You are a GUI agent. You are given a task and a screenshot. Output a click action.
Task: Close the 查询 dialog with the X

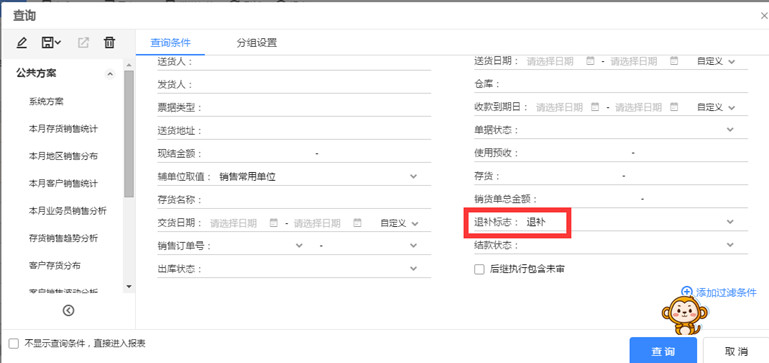tap(764, 16)
